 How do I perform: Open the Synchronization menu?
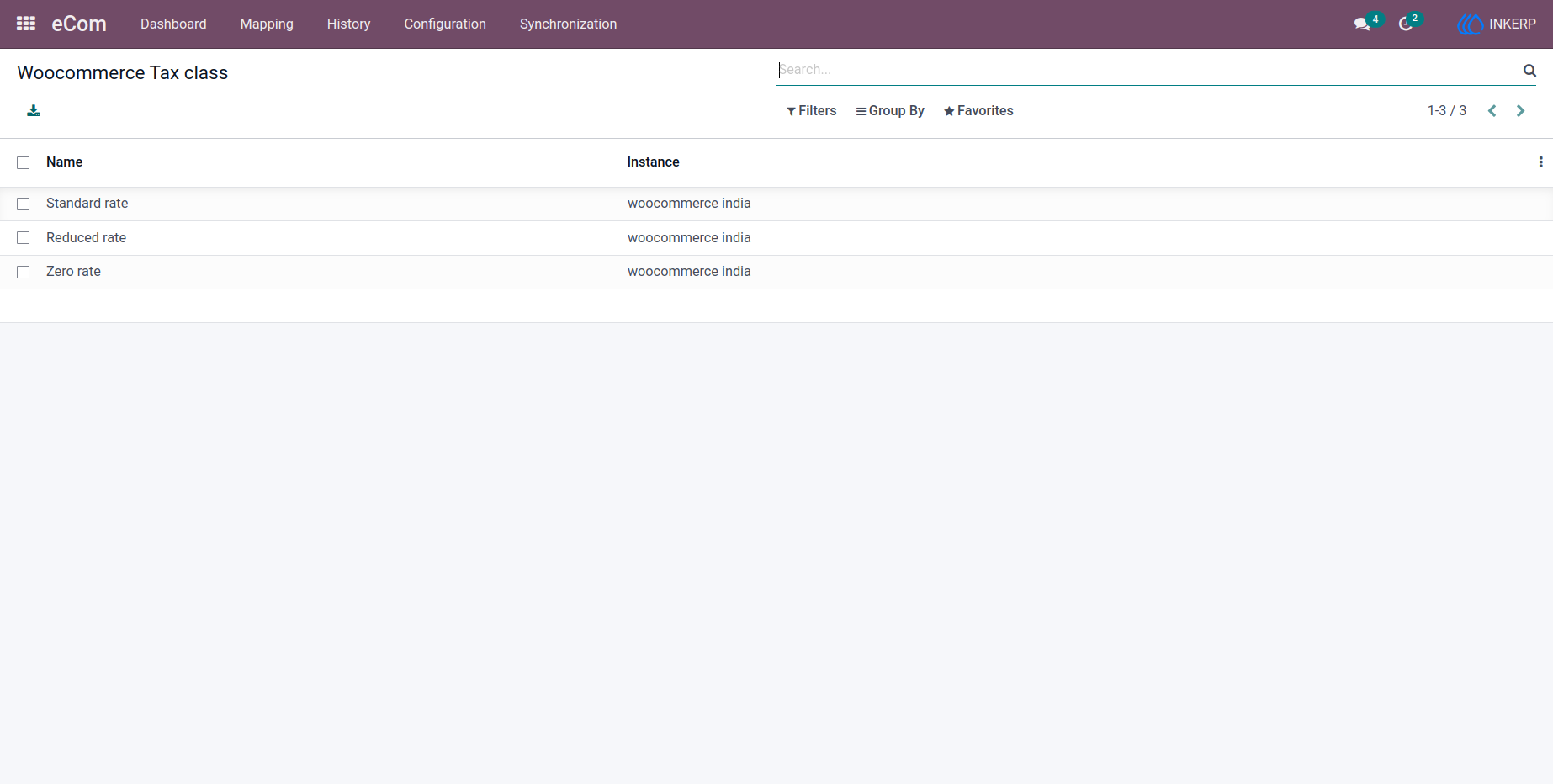(568, 24)
